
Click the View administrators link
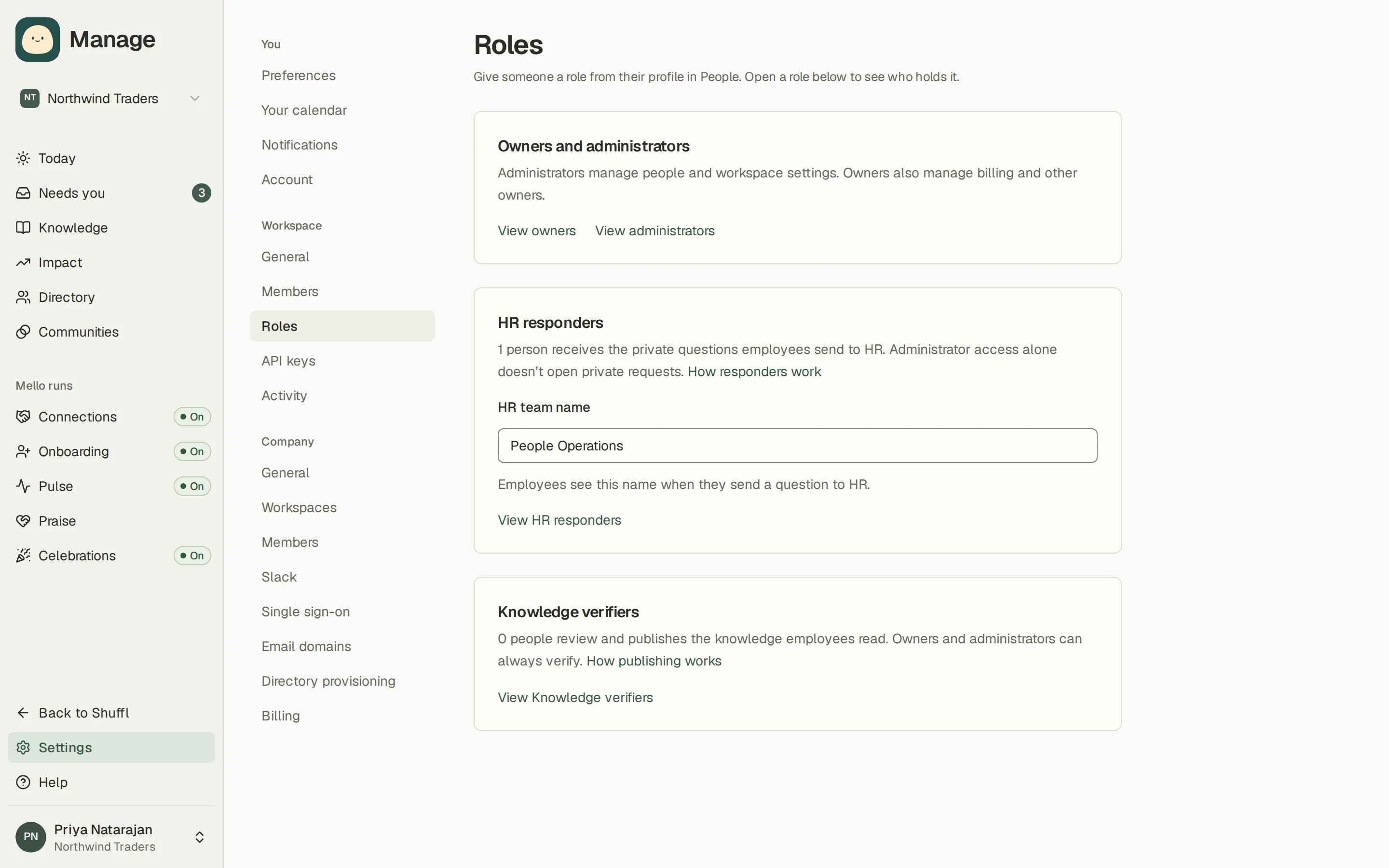[x=655, y=231]
